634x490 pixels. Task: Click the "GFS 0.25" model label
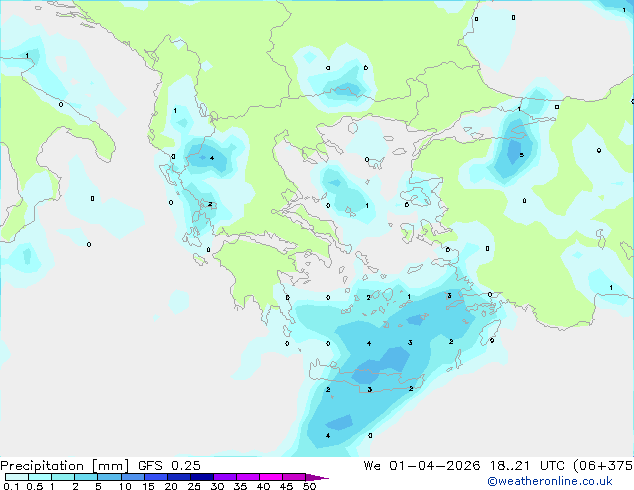(x=169, y=466)
